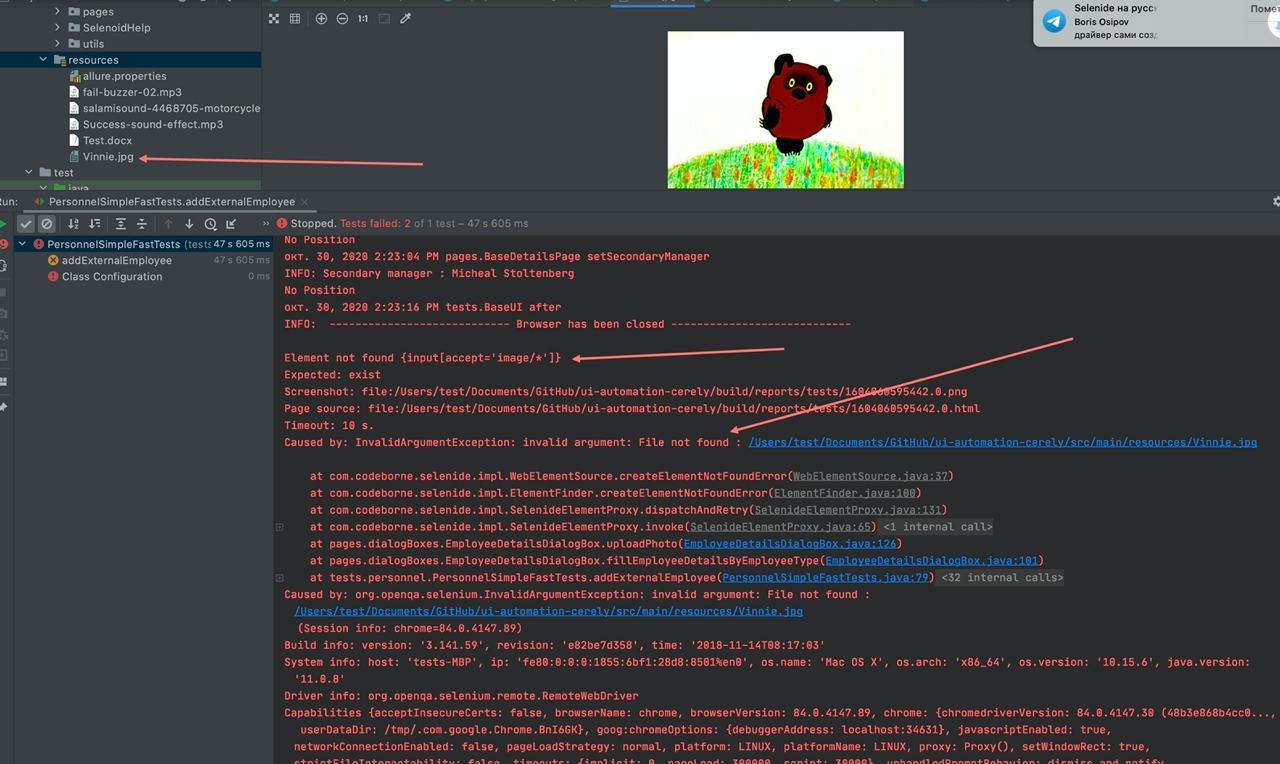The image size is (1280, 764).
Task: Collapse the PersonnelSimpleFastTests result node
Action: coord(21,244)
